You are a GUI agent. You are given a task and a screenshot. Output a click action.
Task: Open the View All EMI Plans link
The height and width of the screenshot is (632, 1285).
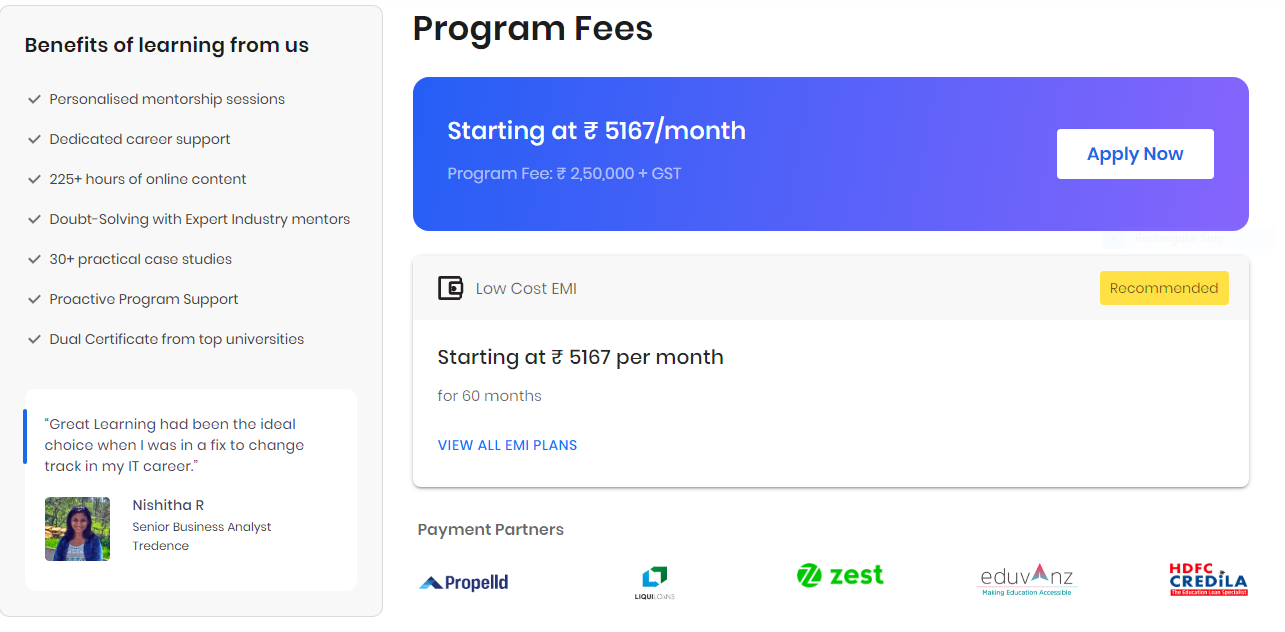pyautogui.click(x=507, y=445)
